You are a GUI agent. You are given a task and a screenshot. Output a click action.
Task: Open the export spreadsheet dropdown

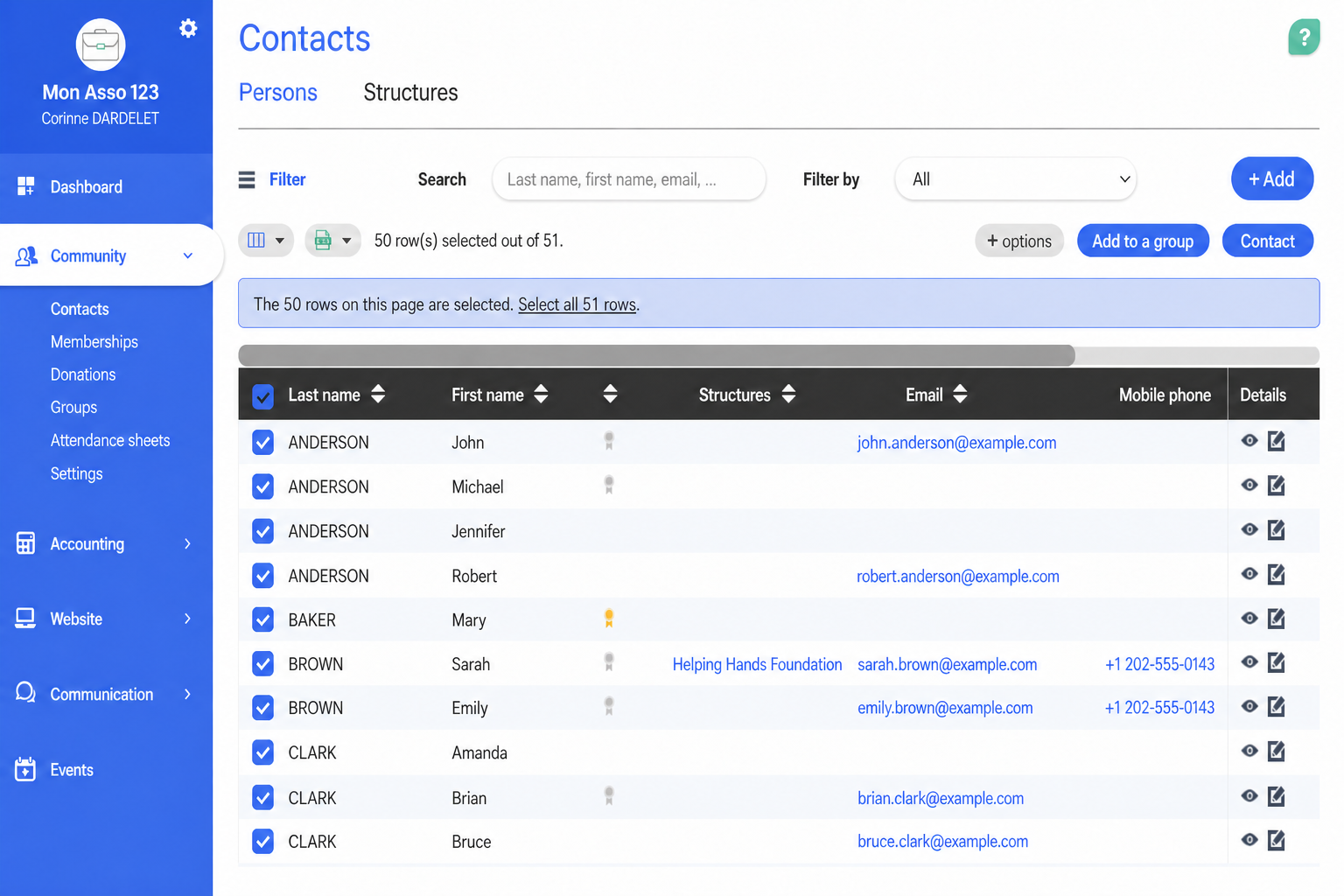click(332, 240)
